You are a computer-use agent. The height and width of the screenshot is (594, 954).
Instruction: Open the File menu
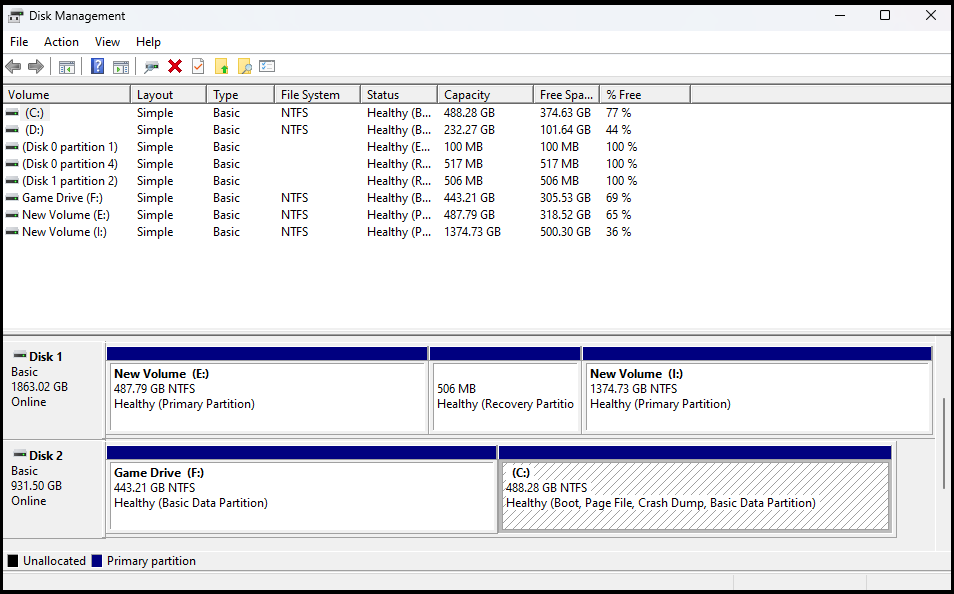pyautogui.click(x=19, y=42)
